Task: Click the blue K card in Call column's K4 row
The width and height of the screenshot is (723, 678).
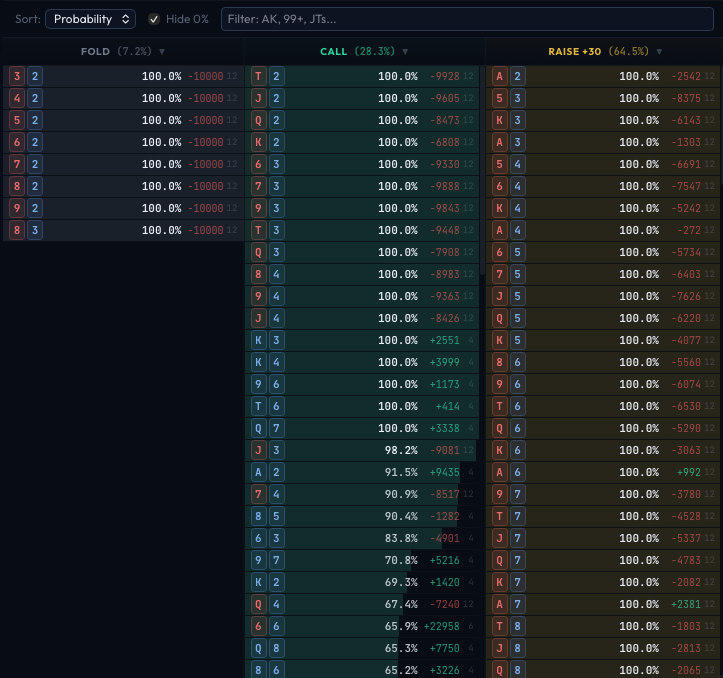Action: pyautogui.click(x=259, y=362)
